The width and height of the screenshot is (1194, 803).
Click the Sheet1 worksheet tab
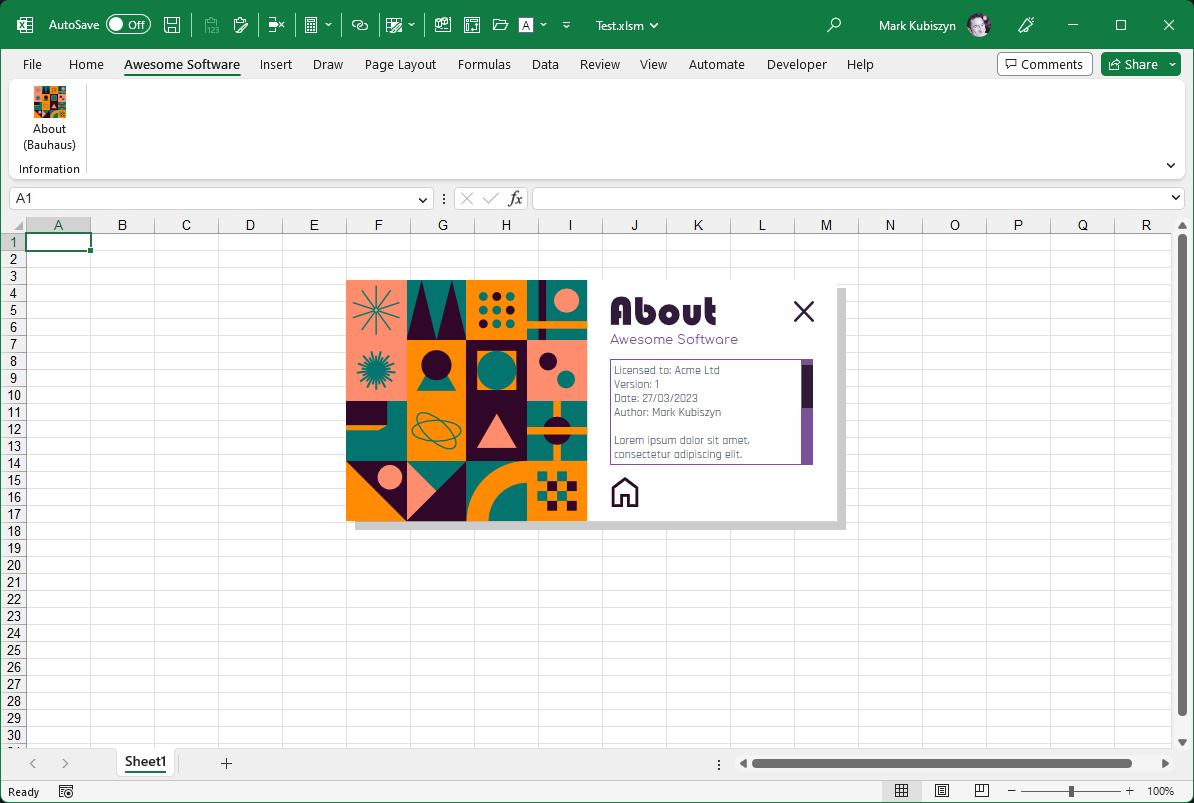pos(145,762)
